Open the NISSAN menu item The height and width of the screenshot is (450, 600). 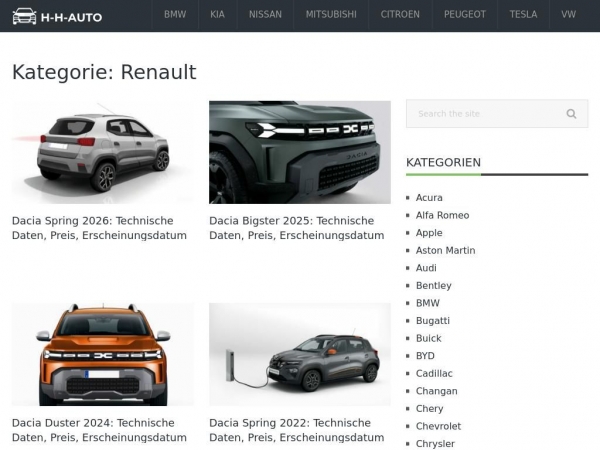pos(265,15)
